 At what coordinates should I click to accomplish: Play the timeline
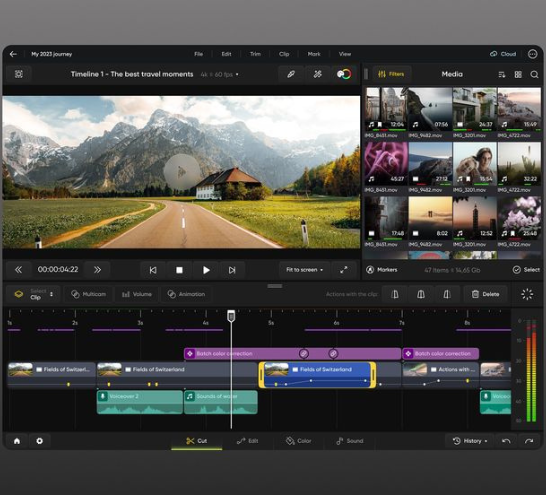[206, 270]
